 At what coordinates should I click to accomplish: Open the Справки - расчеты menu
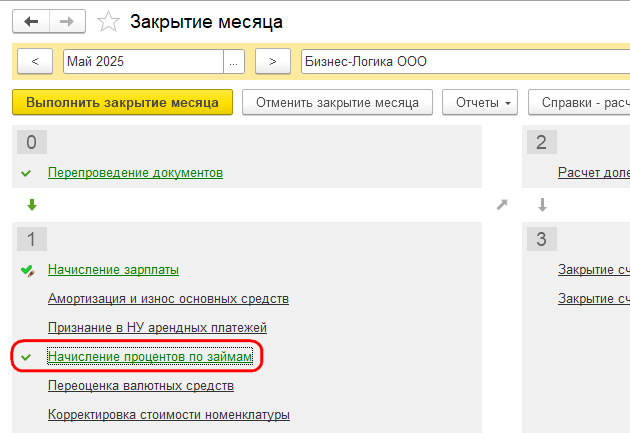[x=579, y=102]
